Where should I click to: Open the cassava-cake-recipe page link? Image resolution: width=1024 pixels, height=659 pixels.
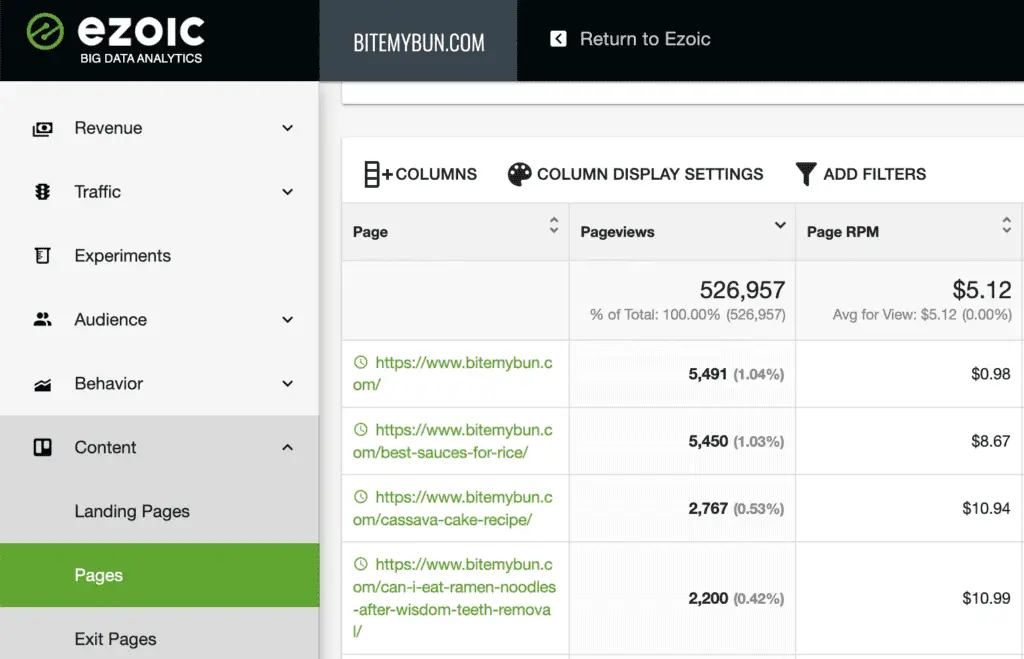[453, 508]
